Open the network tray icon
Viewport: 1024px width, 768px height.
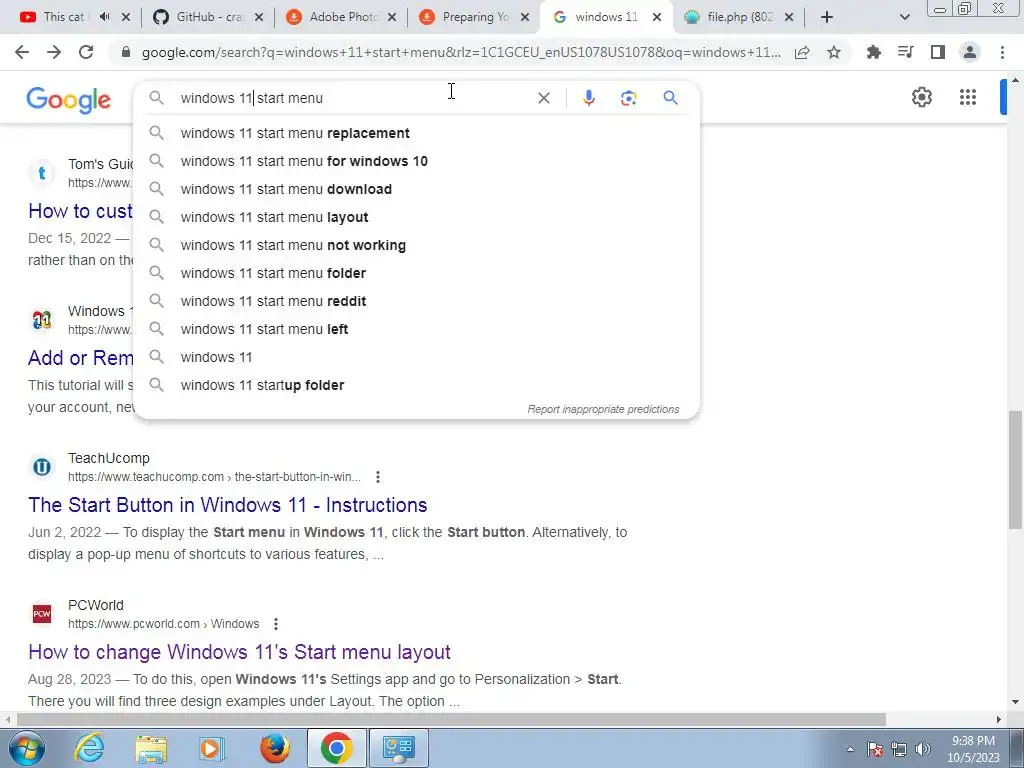point(899,749)
